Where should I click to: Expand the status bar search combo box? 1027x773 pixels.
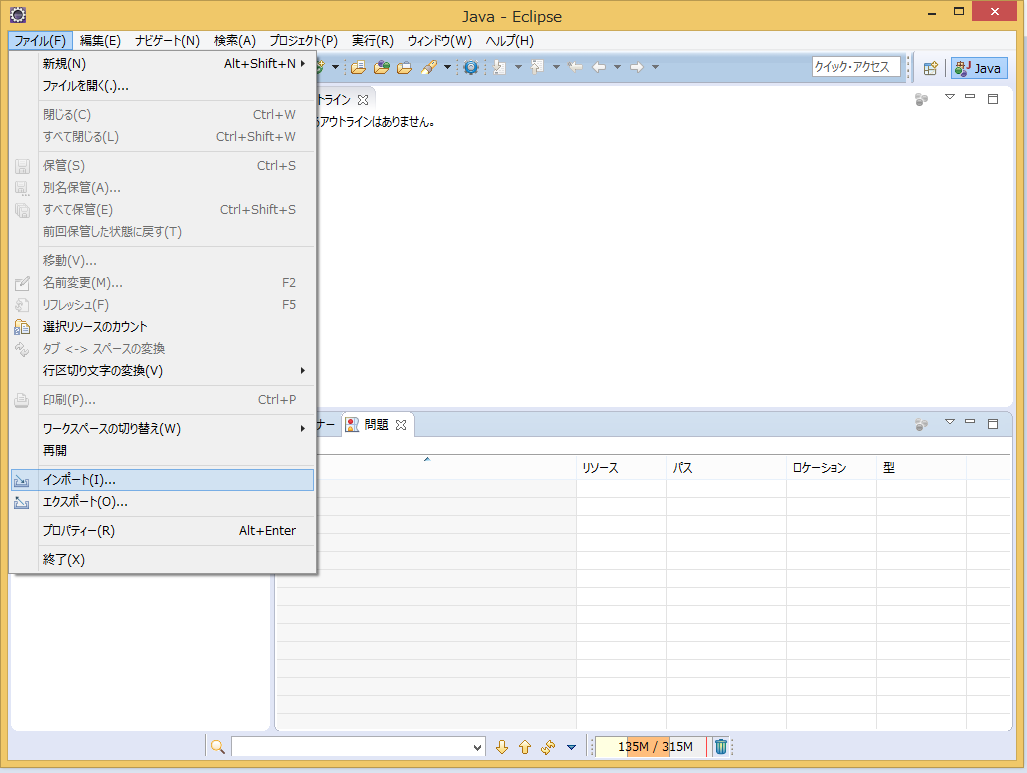coord(477,747)
